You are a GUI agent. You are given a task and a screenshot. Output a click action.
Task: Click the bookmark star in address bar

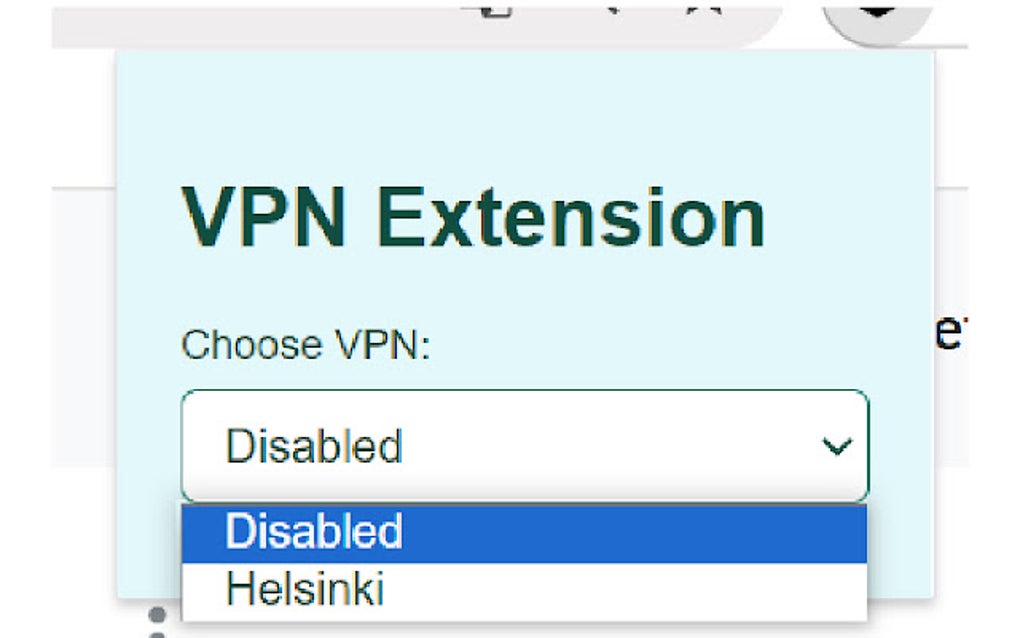click(x=698, y=10)
